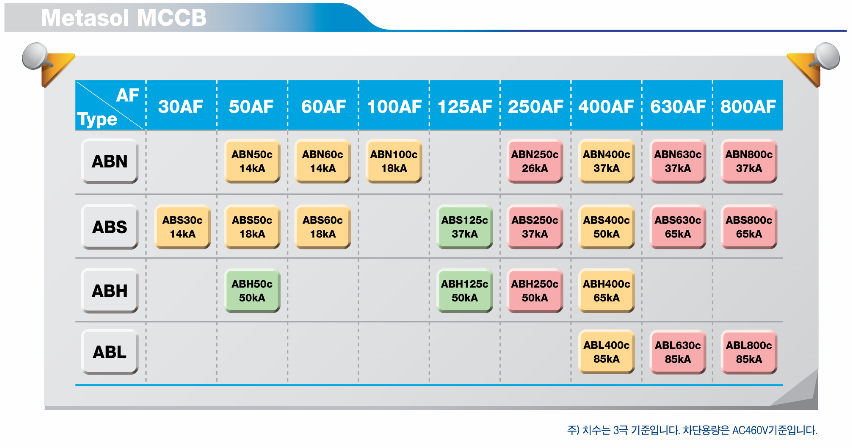Screen dimensions: 852x448
Task: Select the ABH type button
Action: [x=110, y=291]
